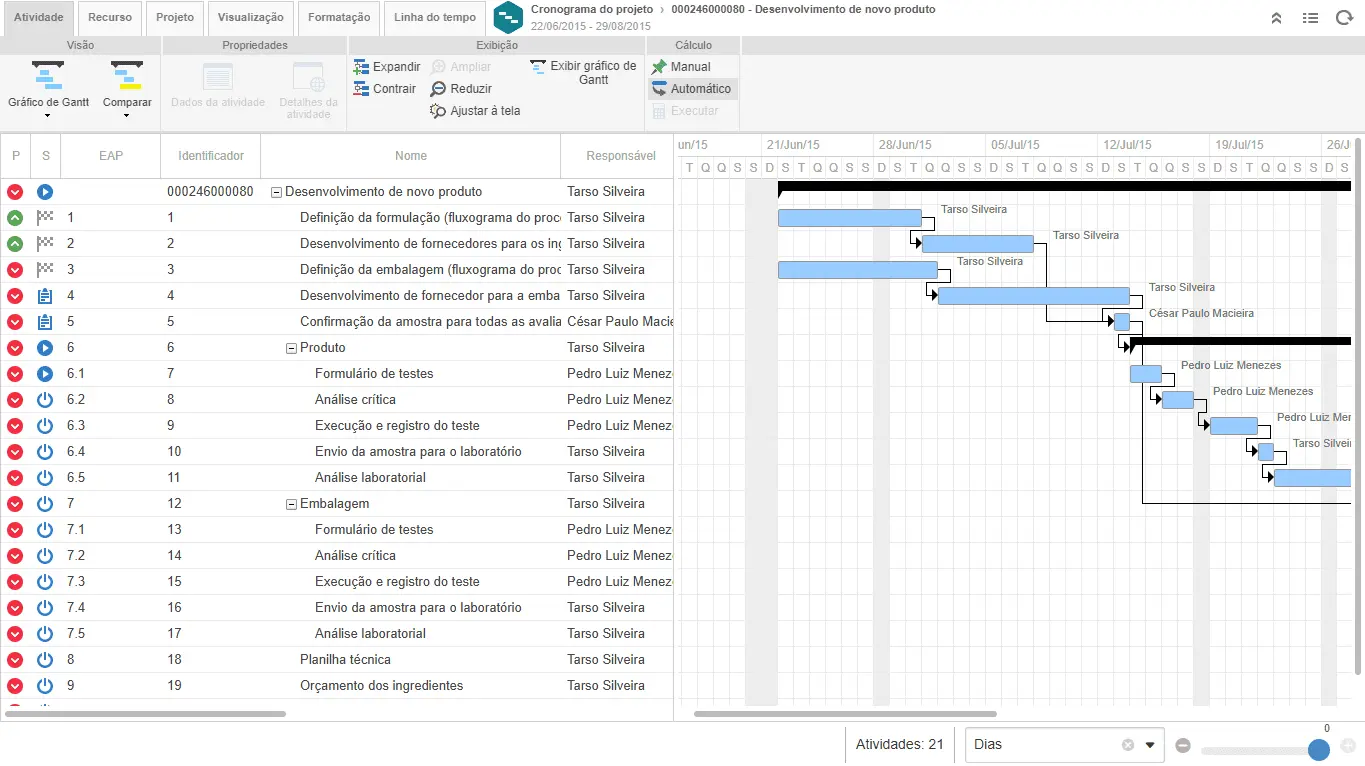
Task: Select Definição da formulação activity row
Action: click(x=337, y=218)
